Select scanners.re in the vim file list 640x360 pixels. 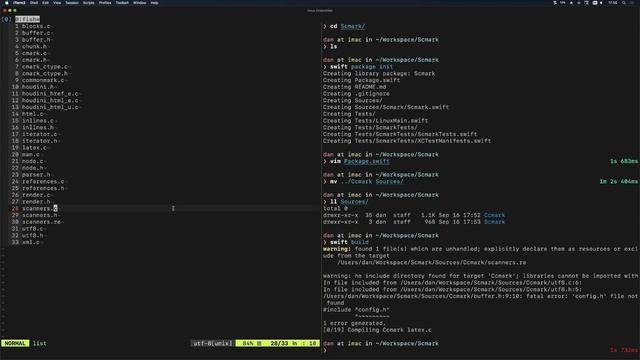pos(41,222)
